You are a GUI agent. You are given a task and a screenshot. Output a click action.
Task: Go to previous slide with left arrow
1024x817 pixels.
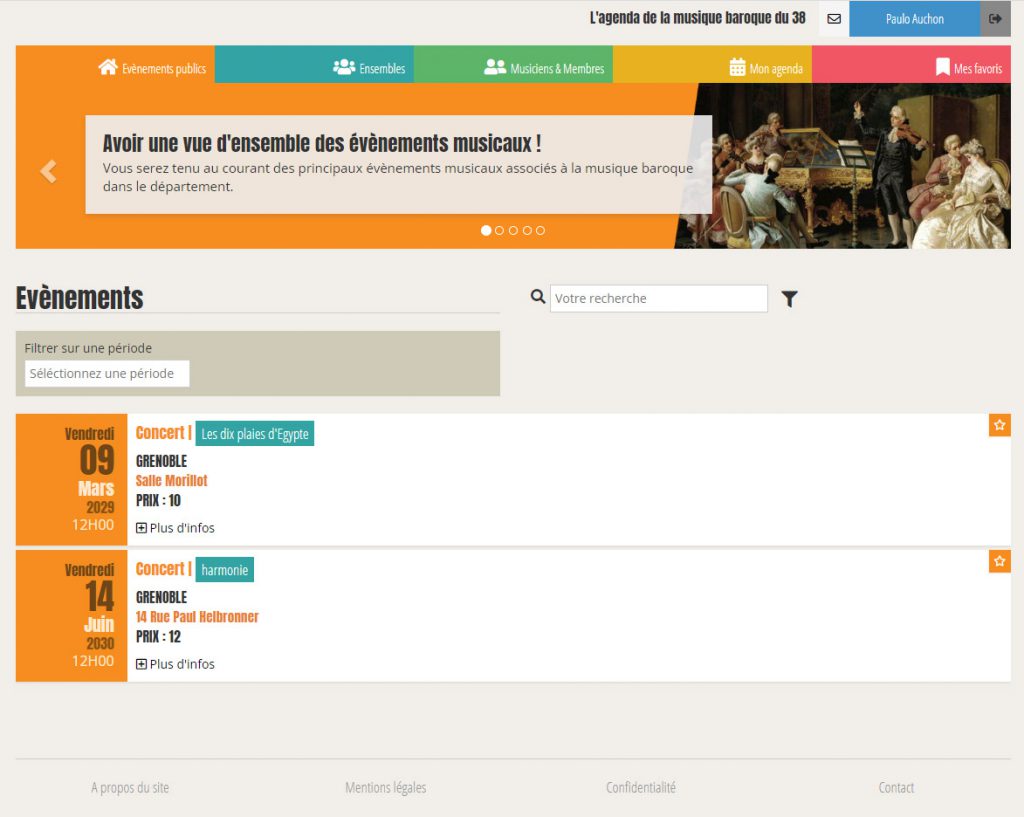[x=48, y=171]
